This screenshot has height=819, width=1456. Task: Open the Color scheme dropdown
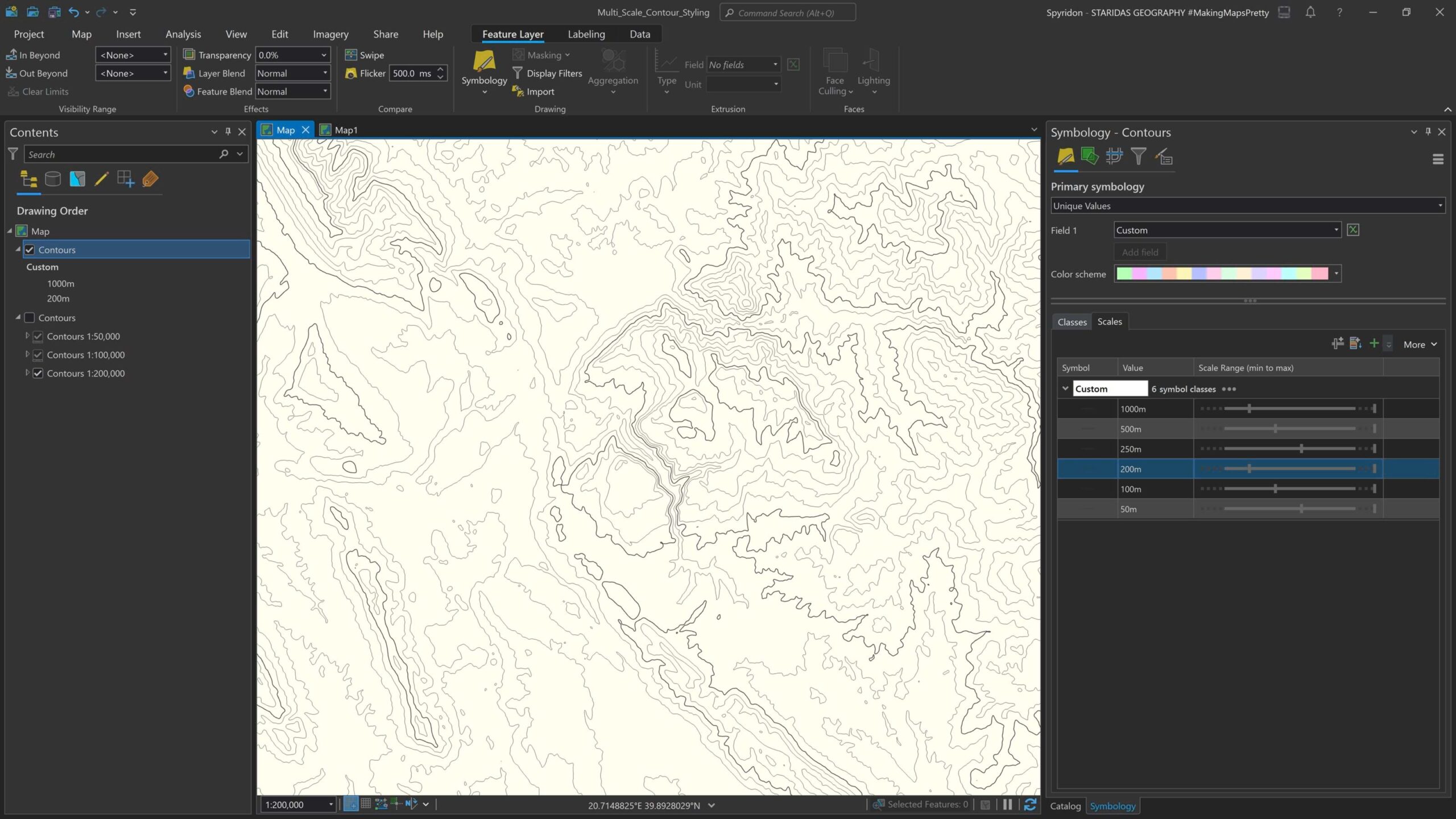pyautogui.click(x=1336, y=274)
